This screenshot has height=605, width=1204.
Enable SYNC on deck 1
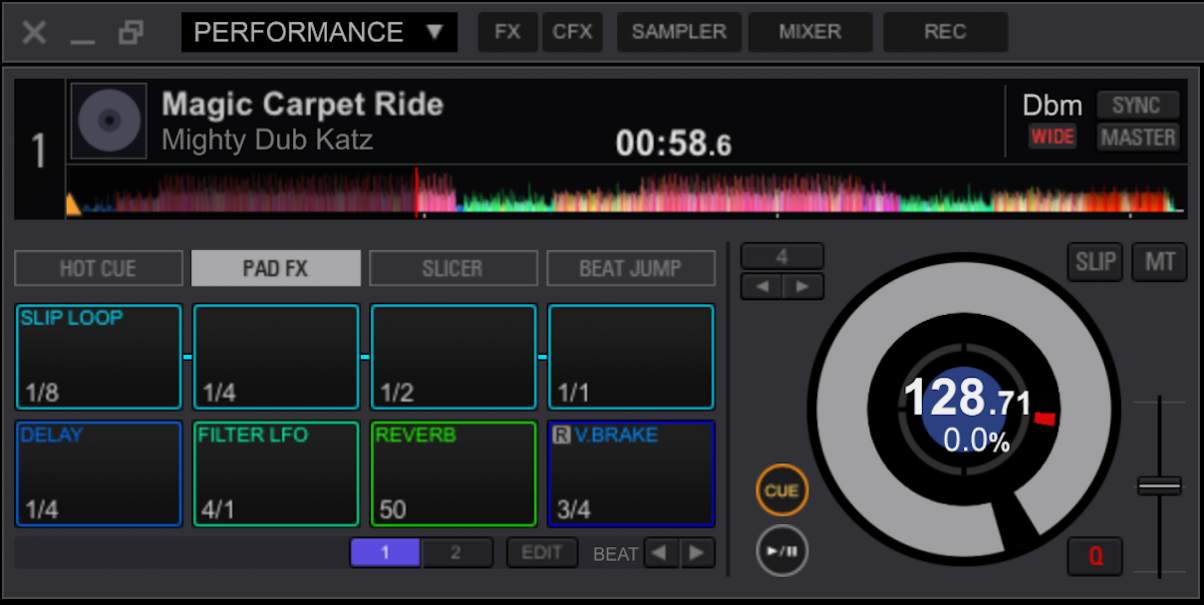tap(1138, 104)
